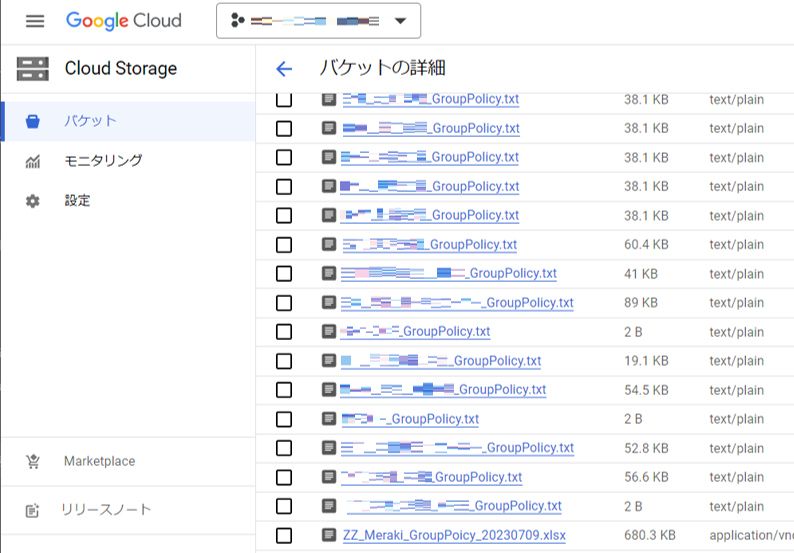794x553 pixels.
Task: Check the box for the 41 KB file
Action: click(284, 274)
